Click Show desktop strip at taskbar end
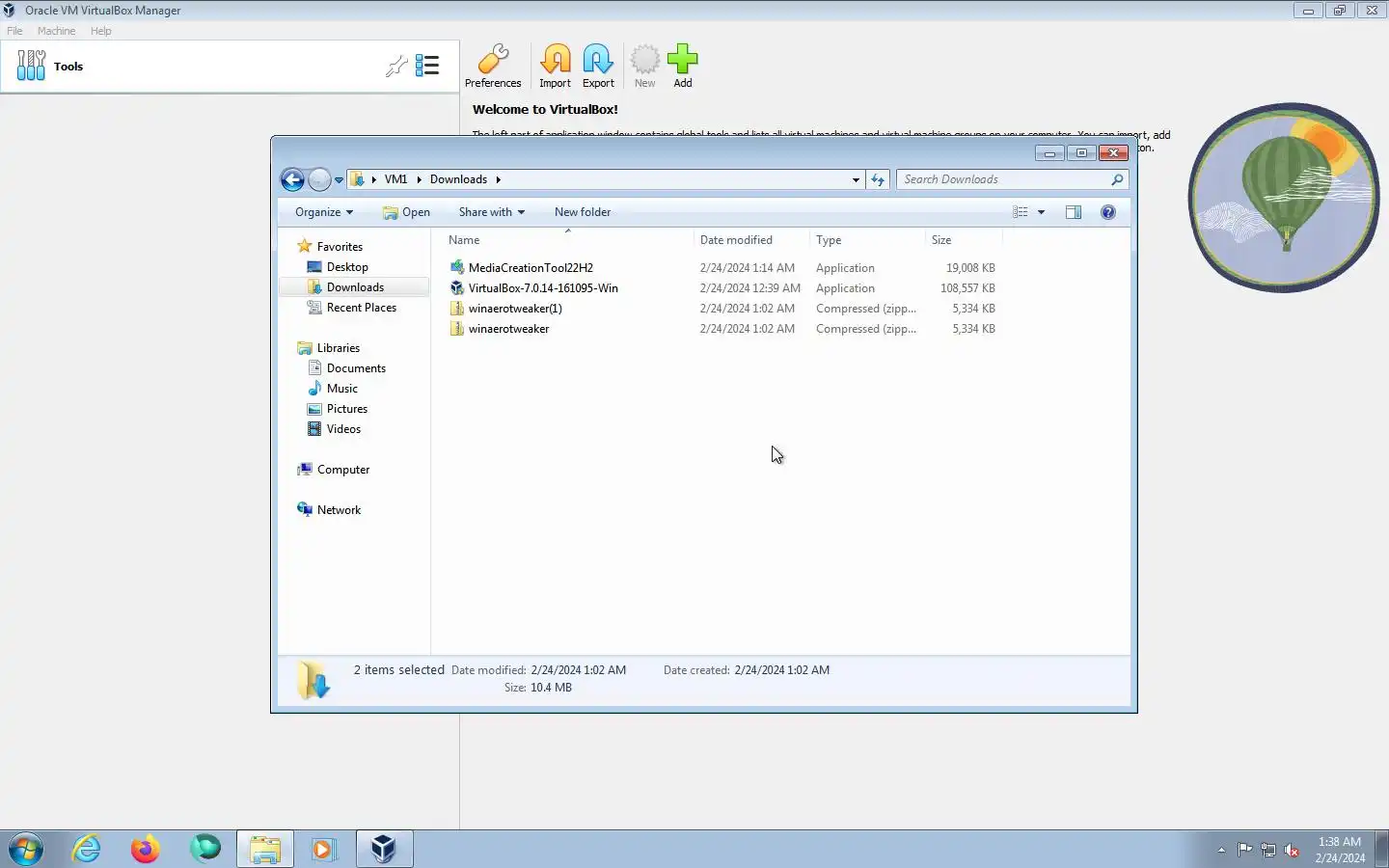This screenshot has height=868, width=1389. (x=1381, y=849)
